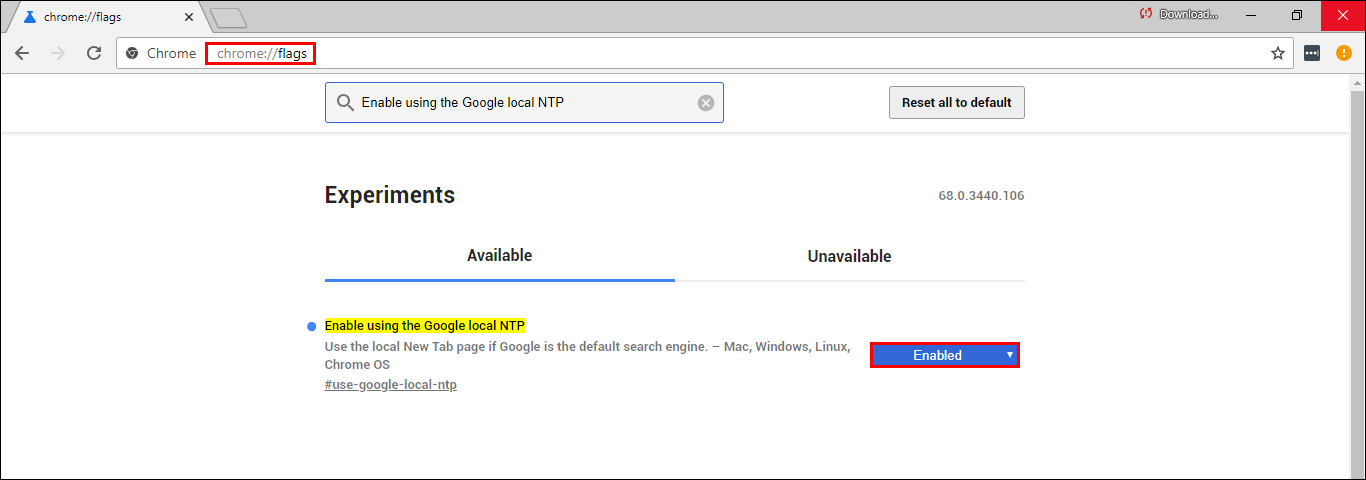Click the flag description 'Use the local New Tab page' text
This screenshot has width=1366, height=480.
click(588, 355)
